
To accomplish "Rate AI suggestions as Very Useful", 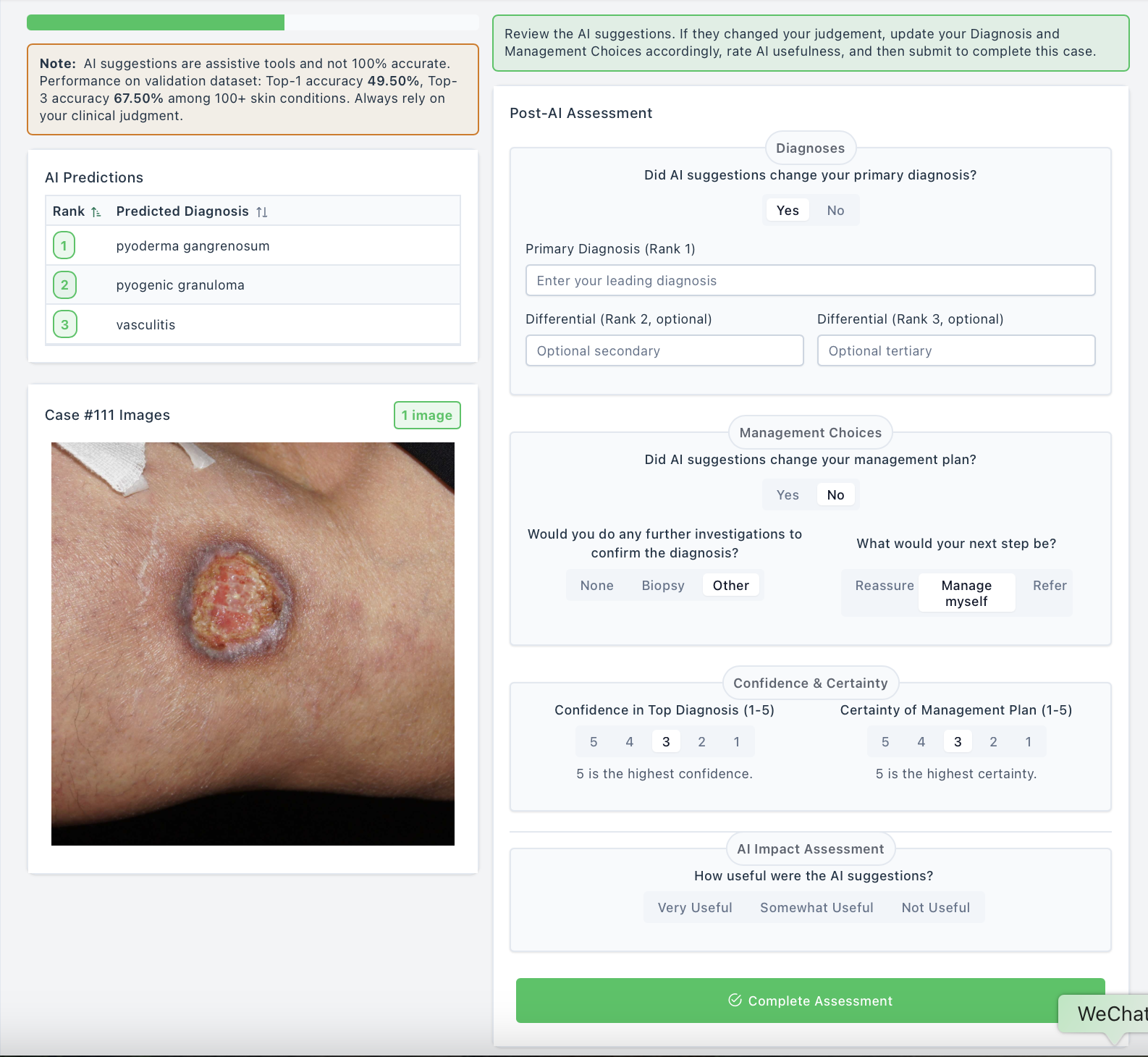I will (695, 908).
